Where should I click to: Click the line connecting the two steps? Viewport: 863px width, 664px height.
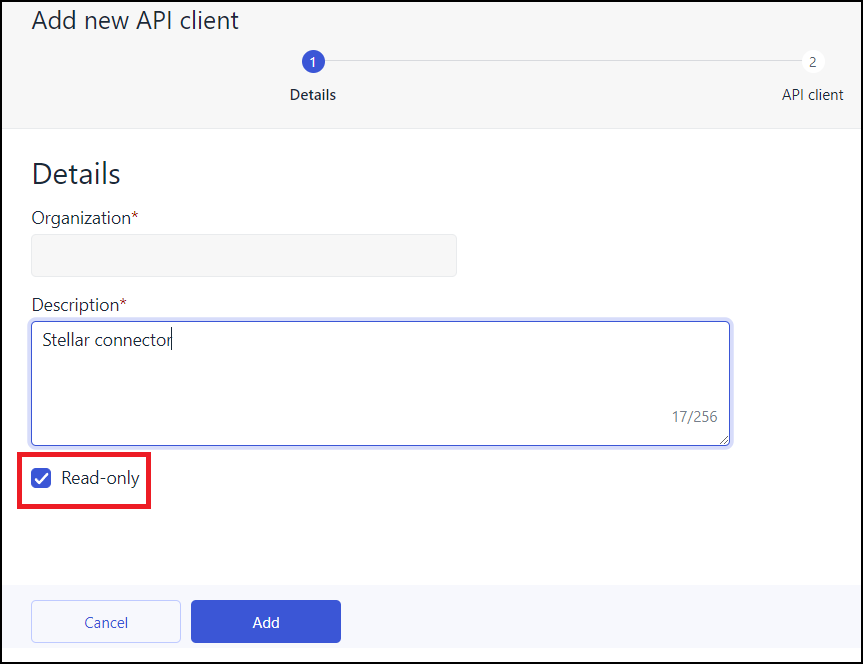click(562, 62)
